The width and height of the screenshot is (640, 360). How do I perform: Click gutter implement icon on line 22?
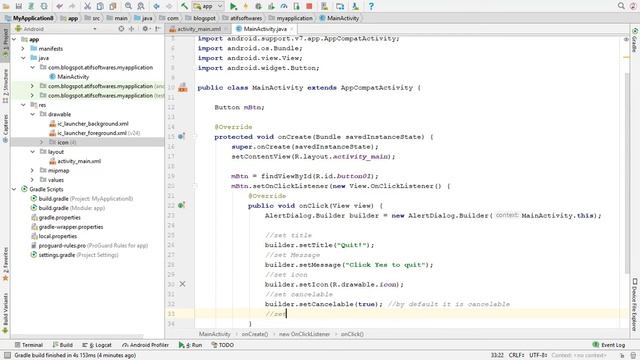181,205
